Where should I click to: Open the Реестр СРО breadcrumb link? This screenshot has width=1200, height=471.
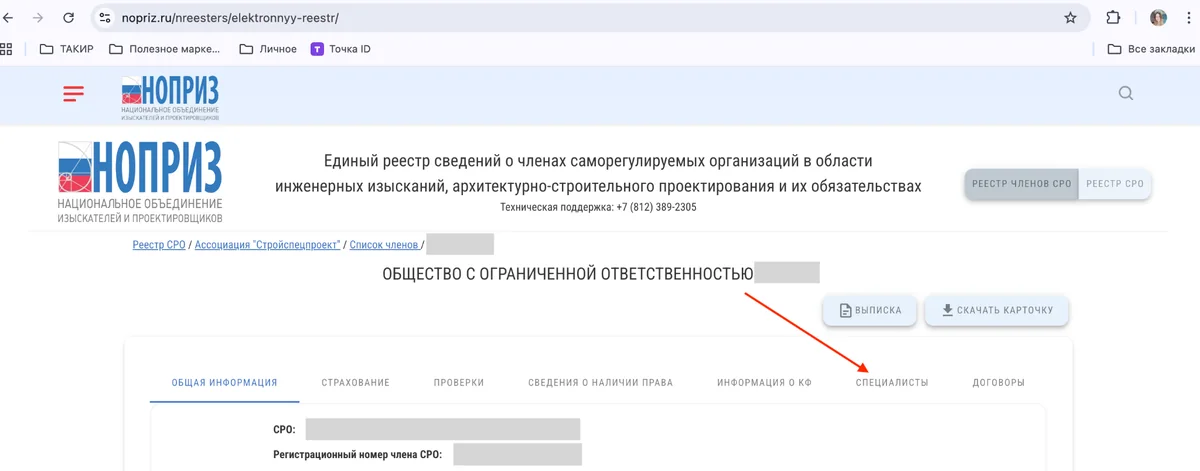159,245
